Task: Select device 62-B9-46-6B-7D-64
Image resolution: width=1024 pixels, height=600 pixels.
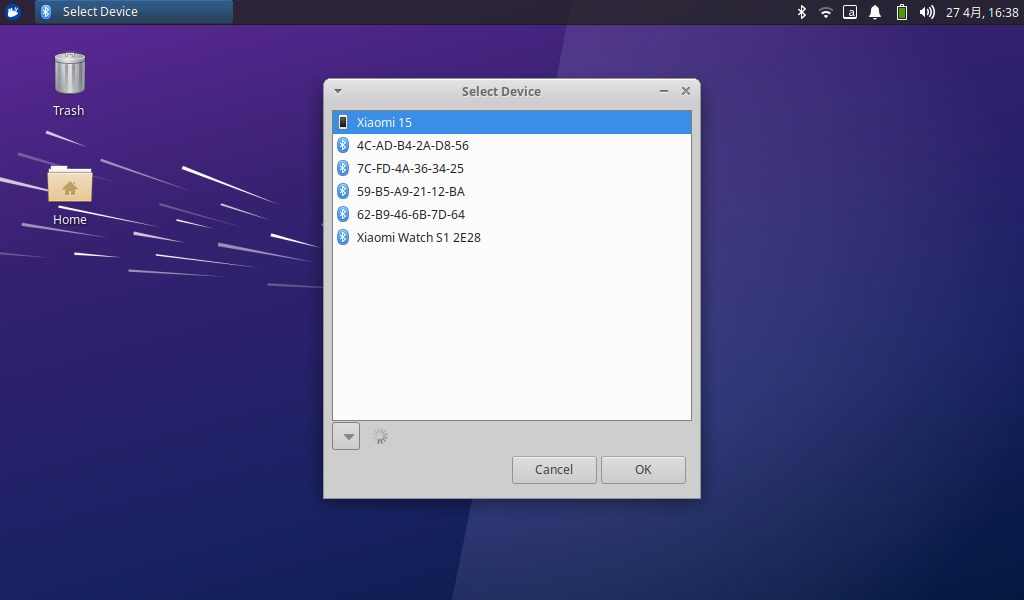Action: tap(410, 214)
